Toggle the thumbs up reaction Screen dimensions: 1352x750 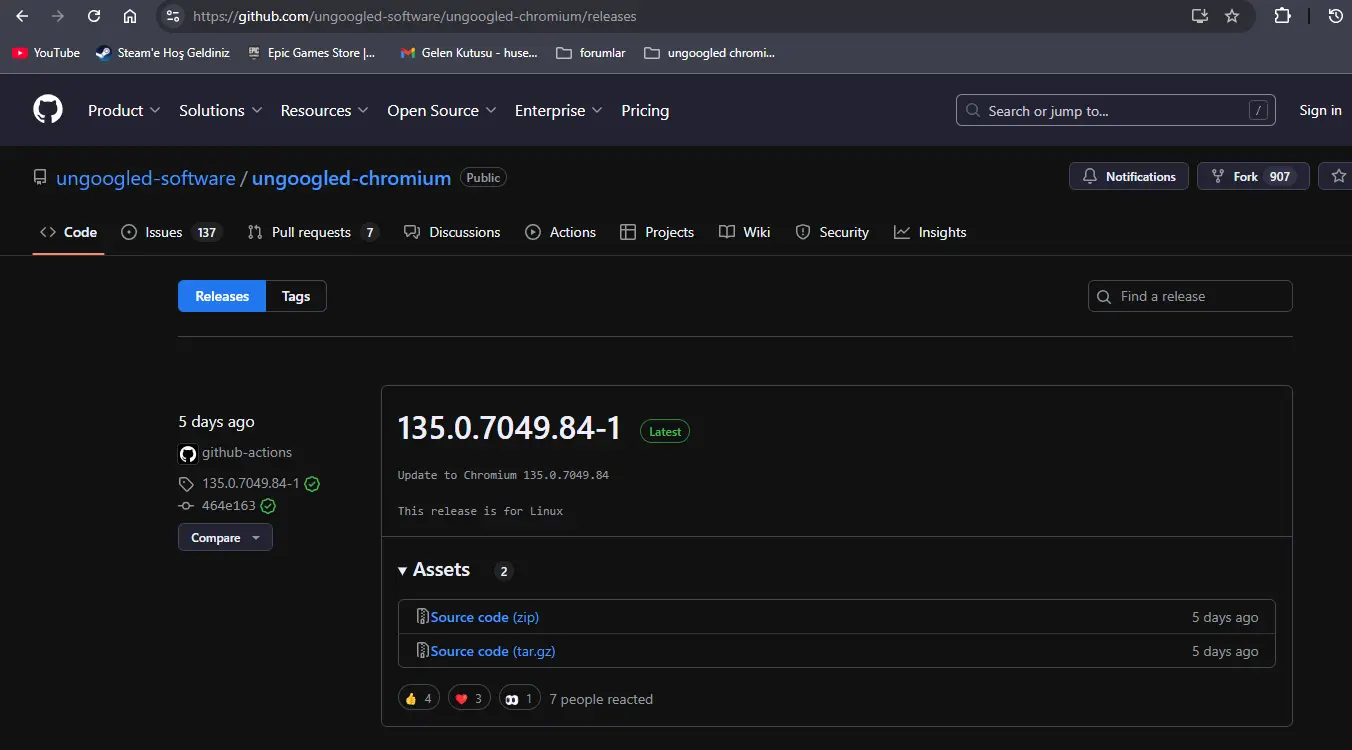(x=419, y=699)
